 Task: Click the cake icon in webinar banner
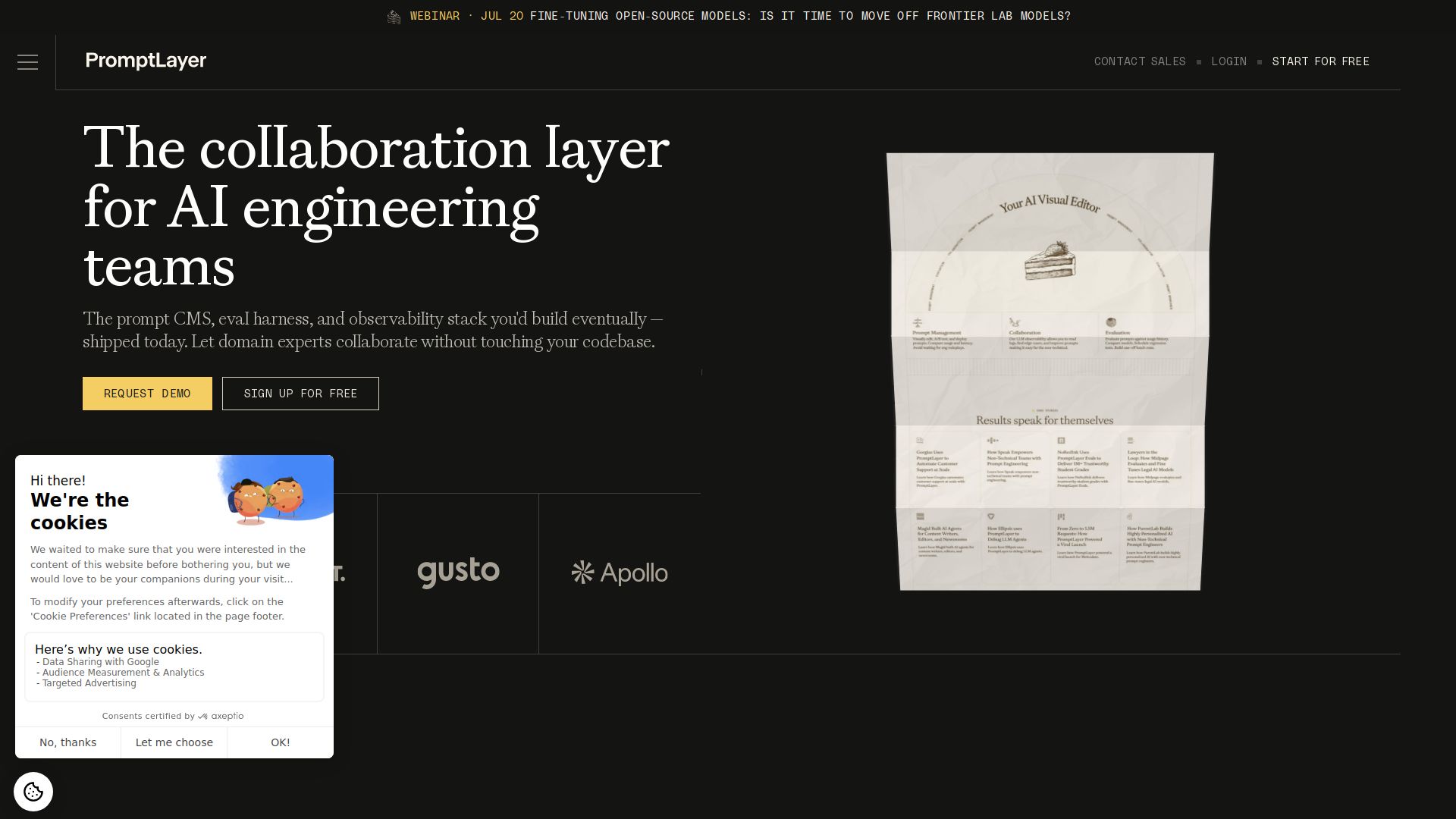pos(394,17)
